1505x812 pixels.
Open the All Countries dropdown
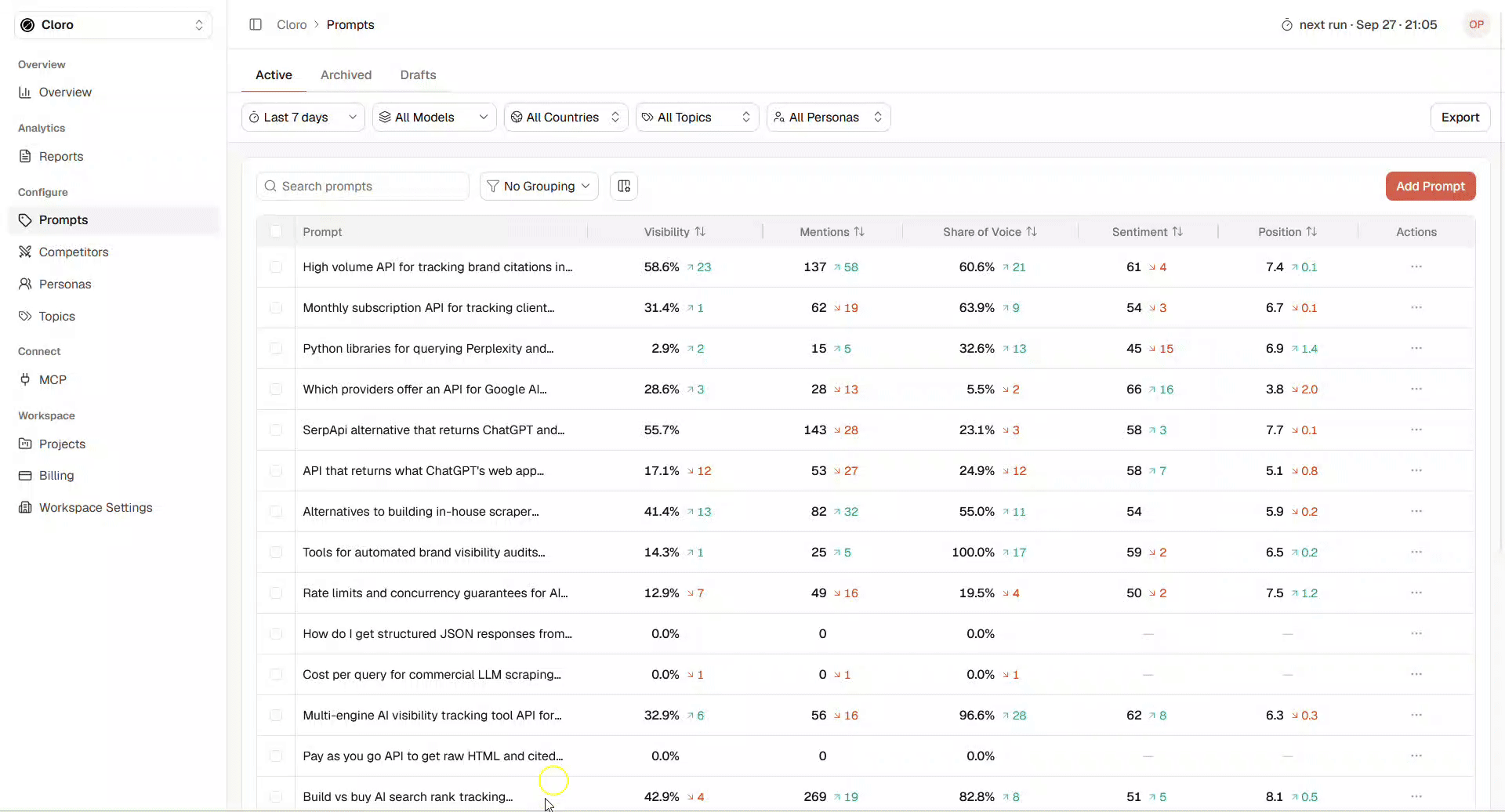point(566,117)
